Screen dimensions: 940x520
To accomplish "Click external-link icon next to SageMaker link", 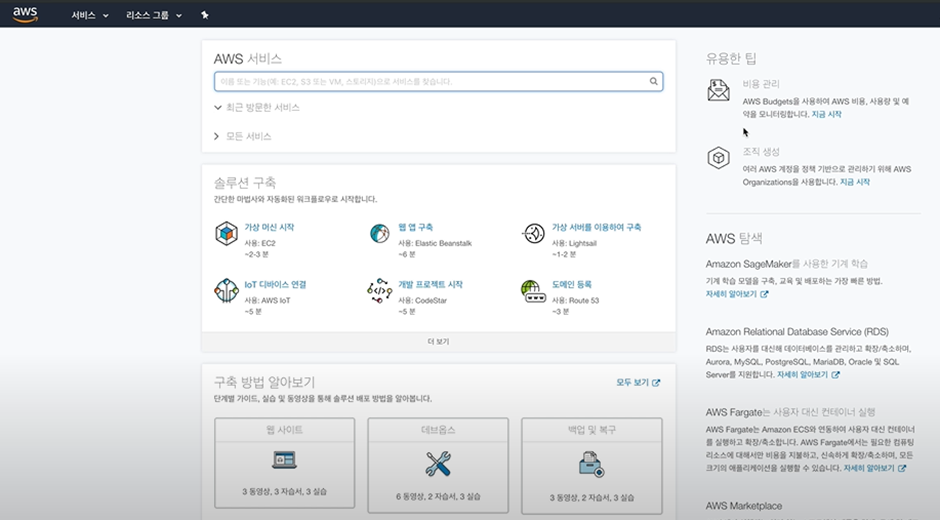I will click(x=764, y=294).
